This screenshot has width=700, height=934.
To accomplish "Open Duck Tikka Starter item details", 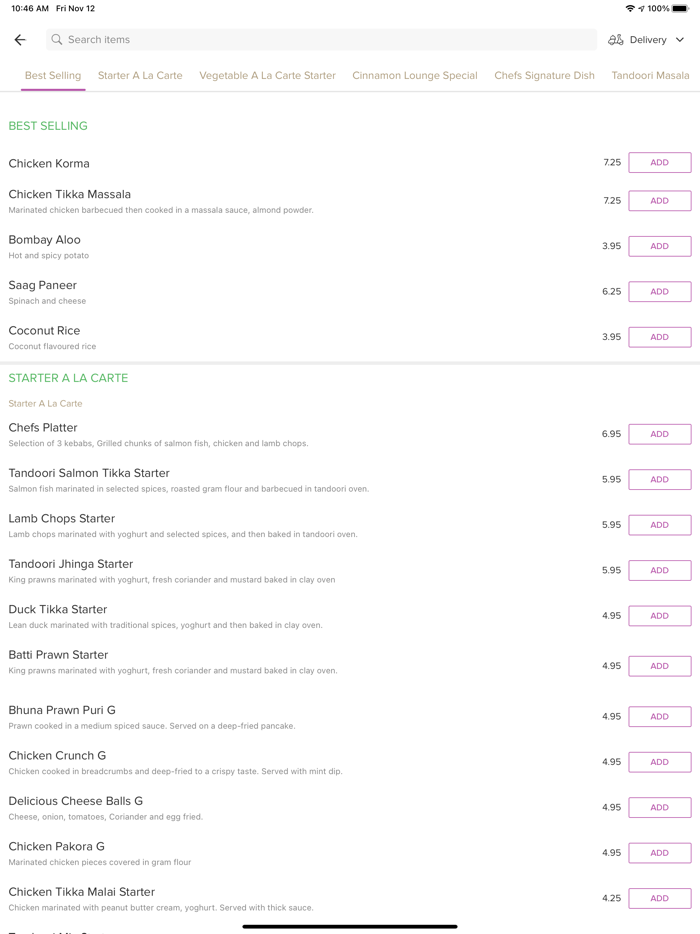I will [x=58, y=610].
